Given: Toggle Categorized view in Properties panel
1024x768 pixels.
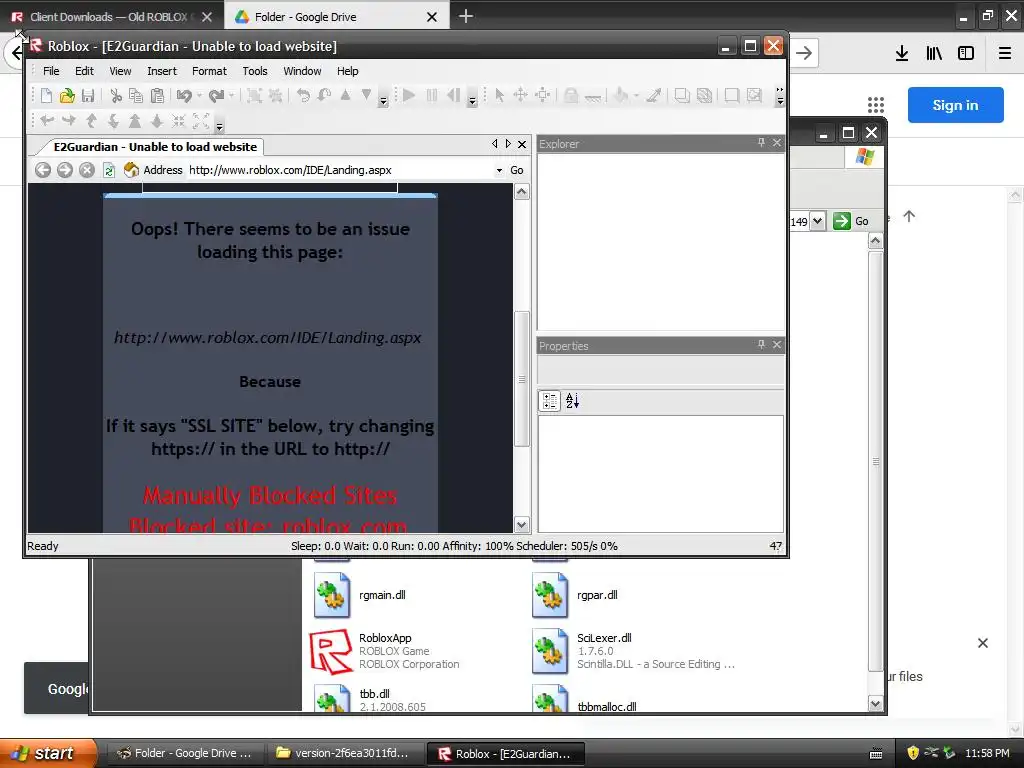Looking at the screenshot, I should 550,401.
